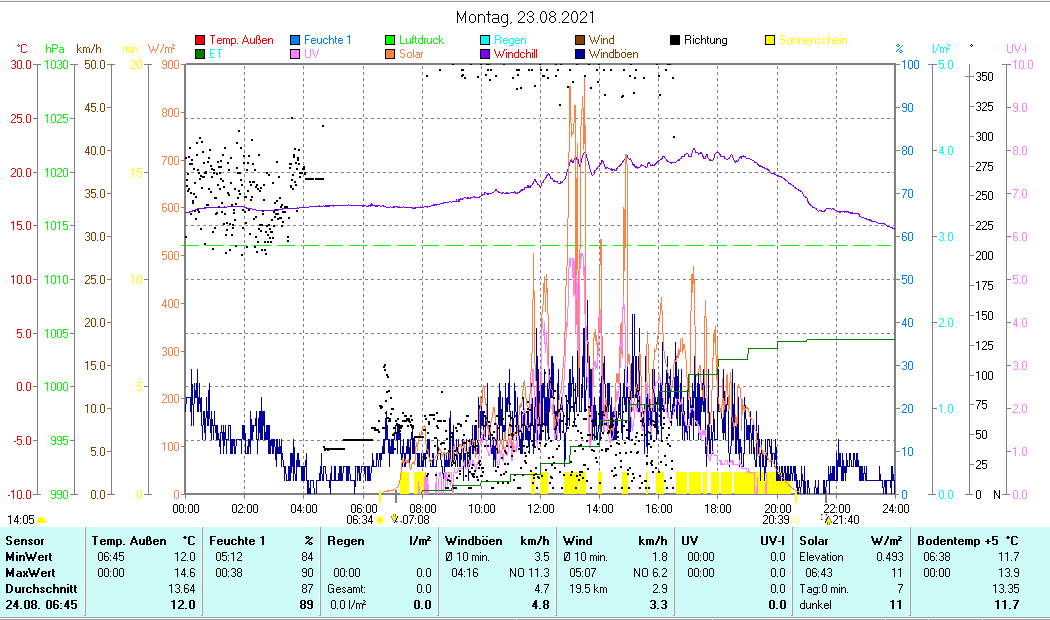Click the hPa axis unit label
Viewport: 1050px width, 620px height.
point(54,48)
